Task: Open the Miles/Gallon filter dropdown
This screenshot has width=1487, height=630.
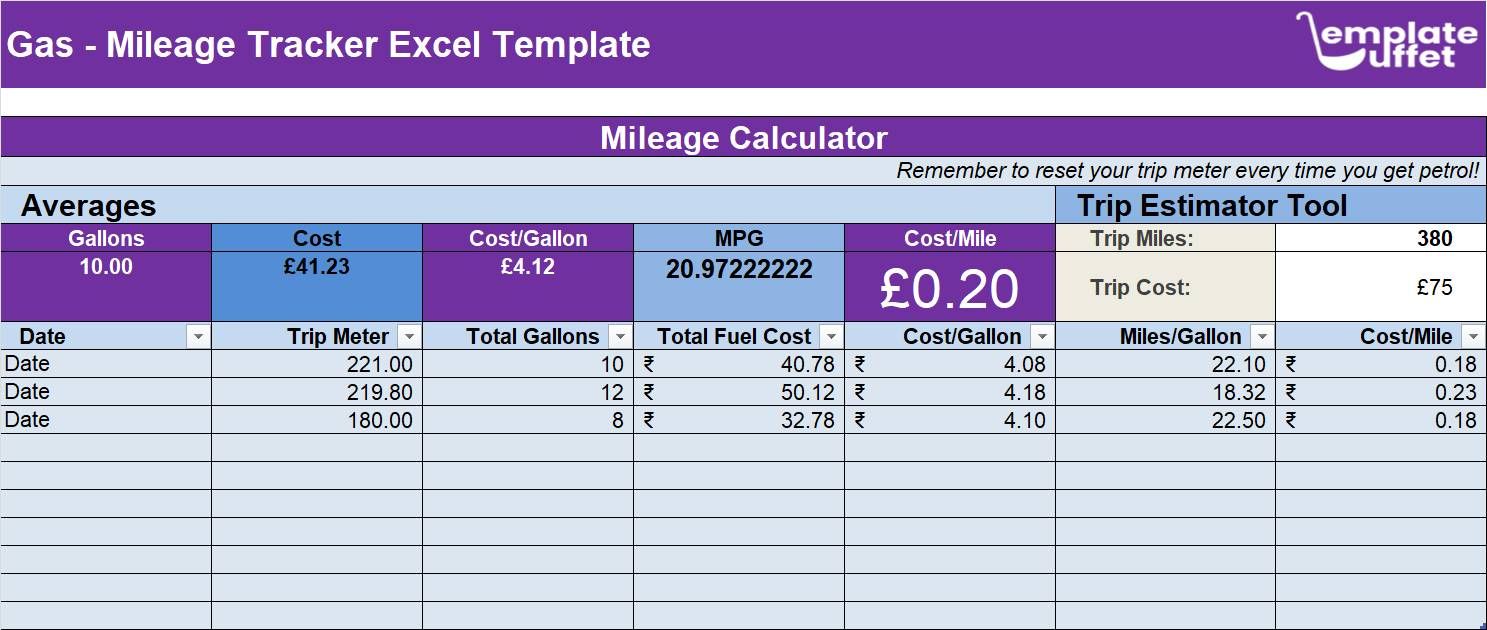Action: pyautogui.click(x=1260, y=336)
